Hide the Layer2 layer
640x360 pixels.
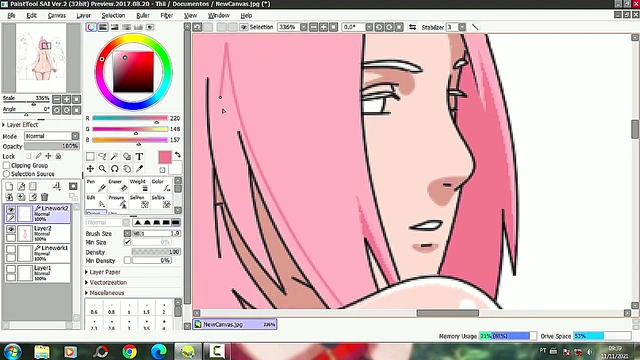(11, 229)
